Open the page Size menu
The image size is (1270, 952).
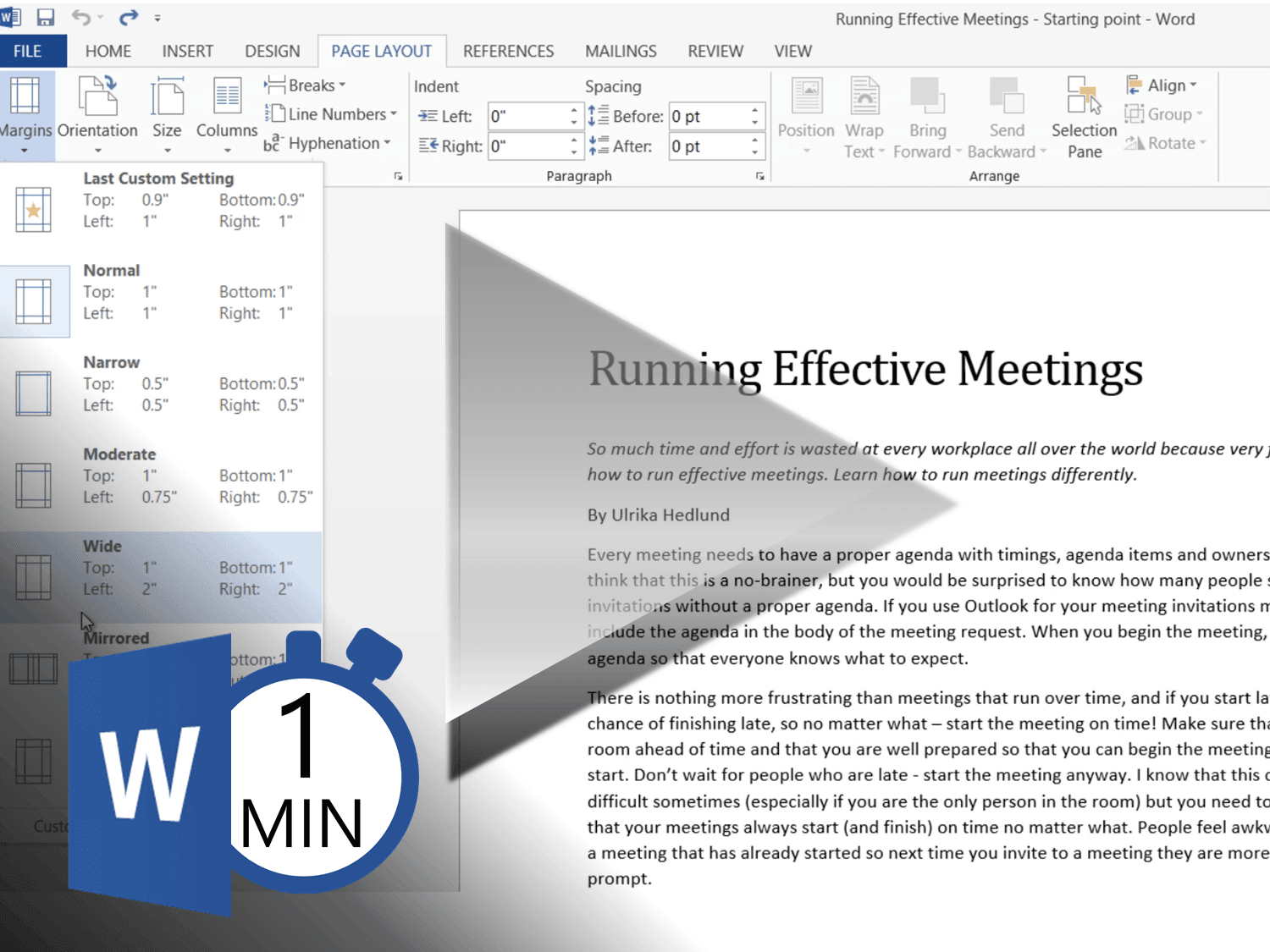click(167, 115)
